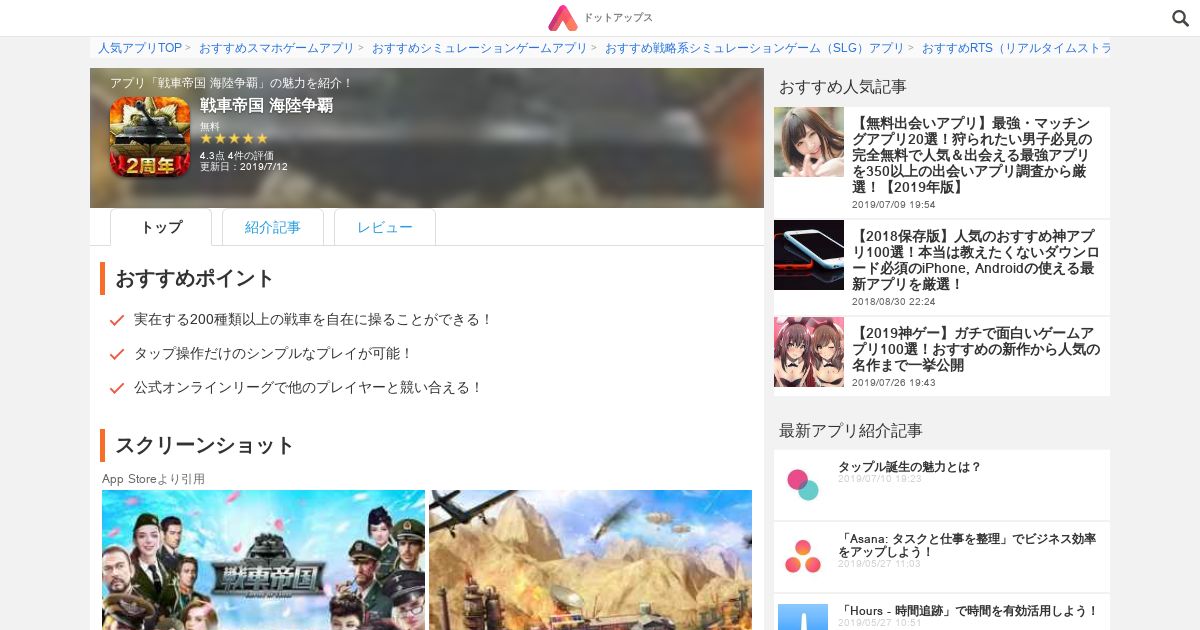The width and height of the screenshot is (1200, 630).
Task: Click the おすすめポイント heading
Action: coord(194,278)
